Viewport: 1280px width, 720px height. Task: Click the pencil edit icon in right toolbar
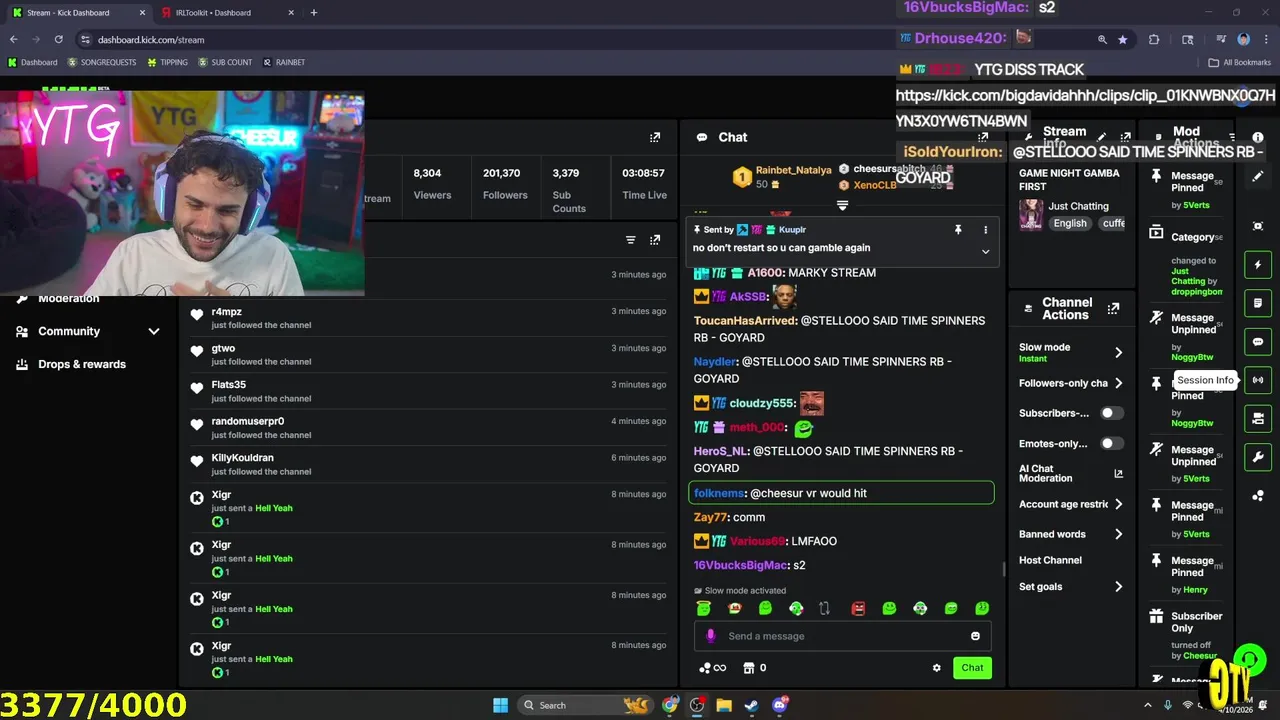click(1258, 176)
